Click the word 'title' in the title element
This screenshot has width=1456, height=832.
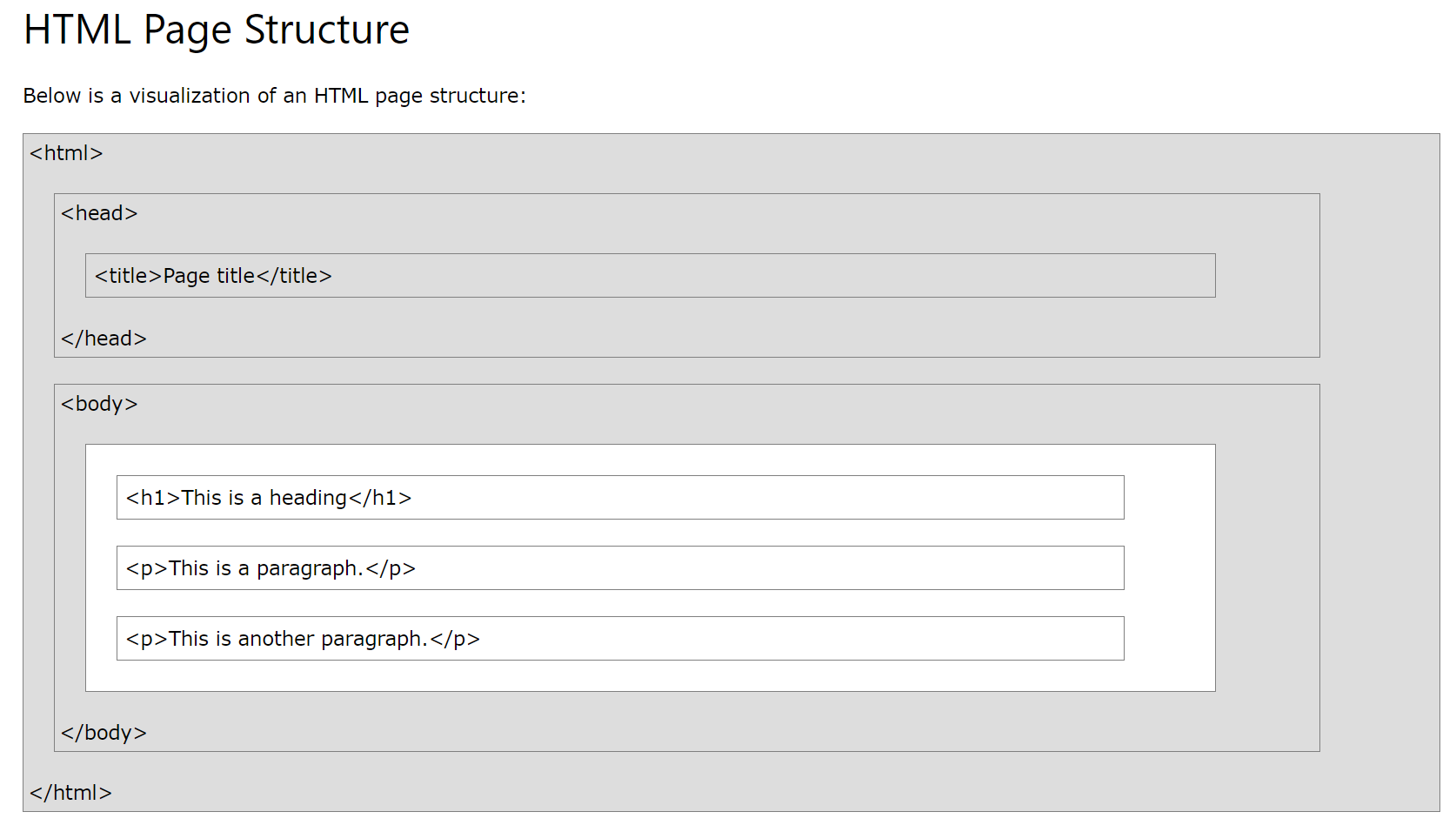[236, 276]
